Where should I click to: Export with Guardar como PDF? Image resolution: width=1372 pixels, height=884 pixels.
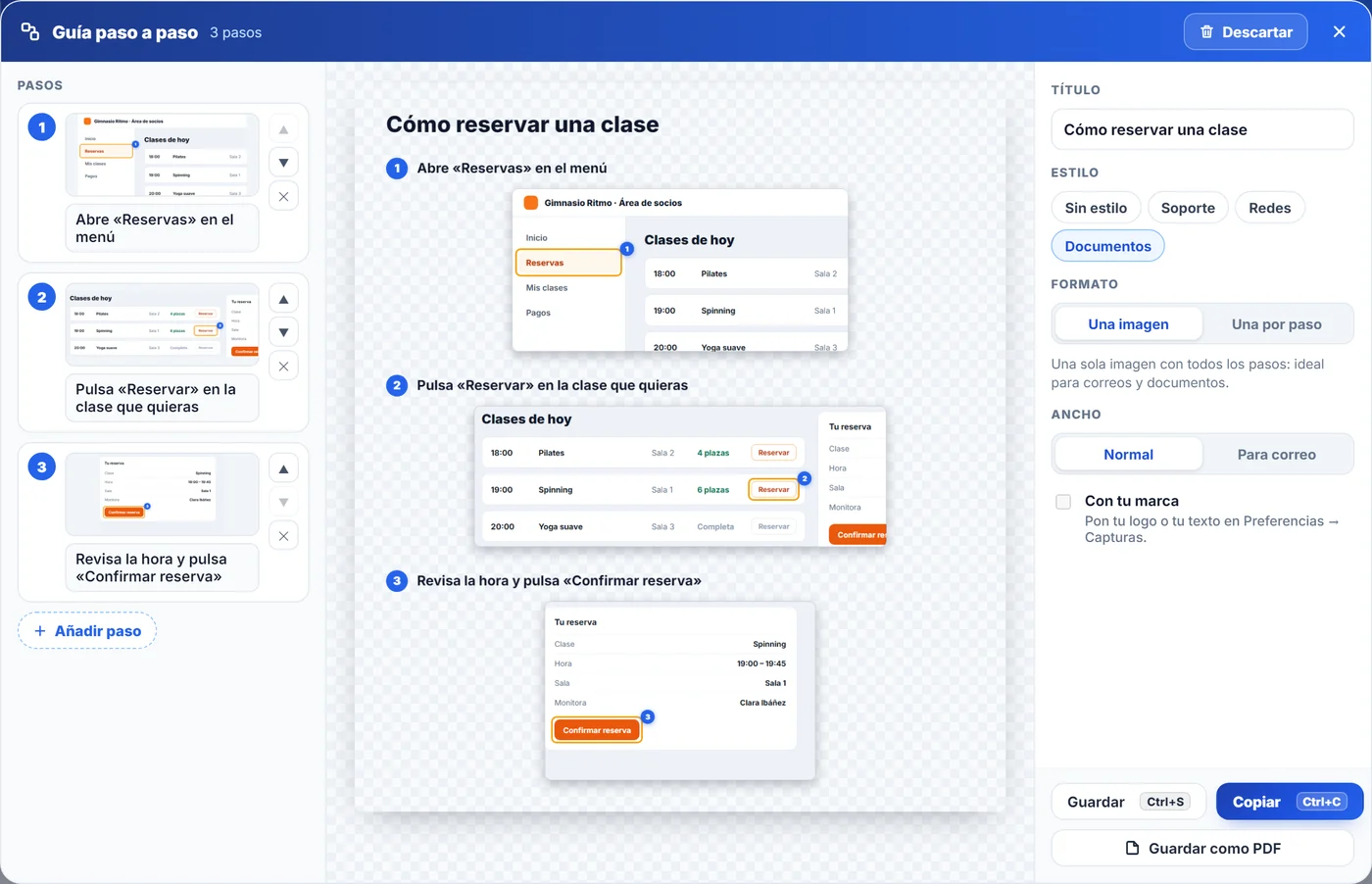coord(1202,849)
